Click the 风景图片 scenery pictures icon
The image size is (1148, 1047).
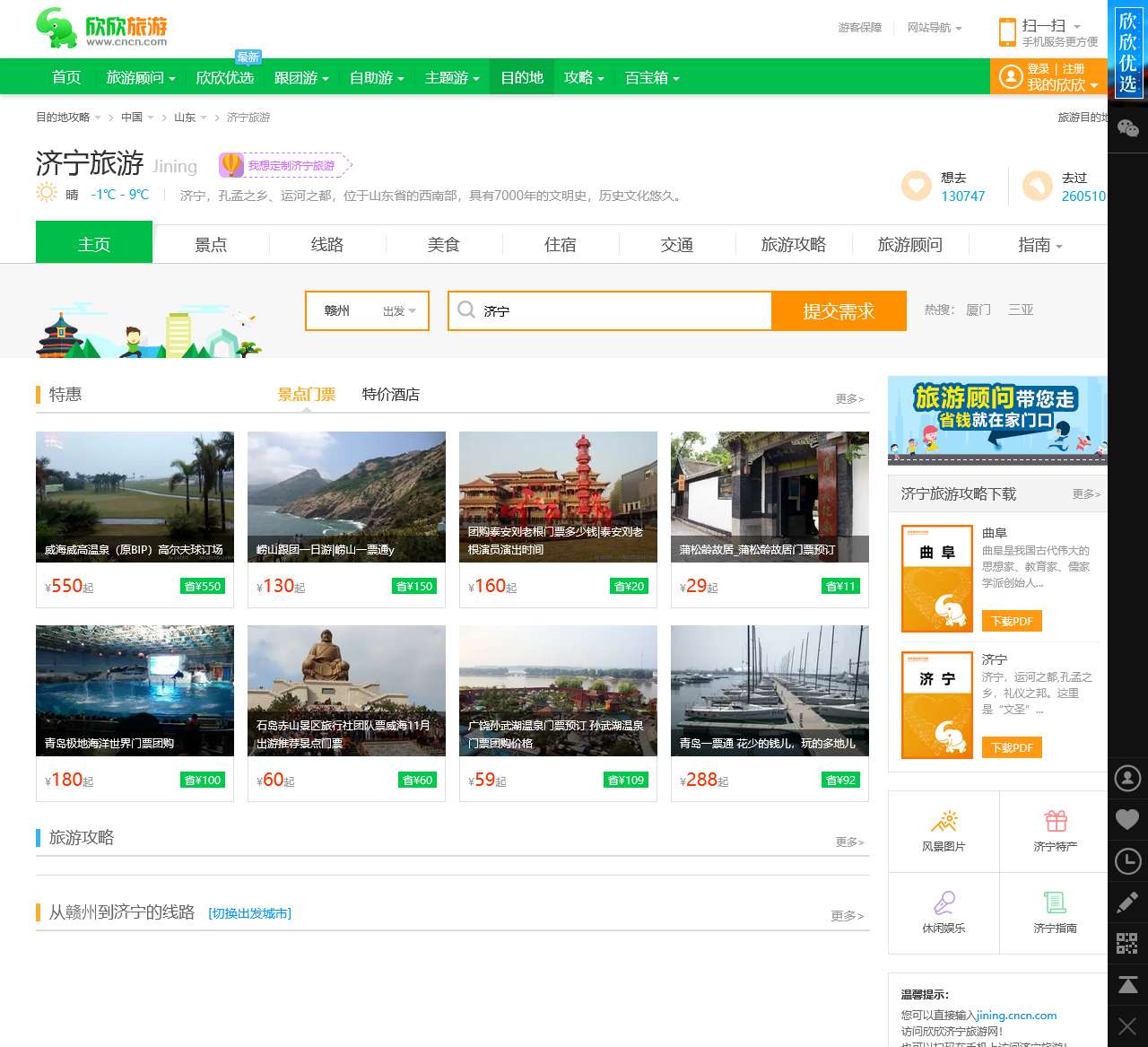click(x=944, y=821)
